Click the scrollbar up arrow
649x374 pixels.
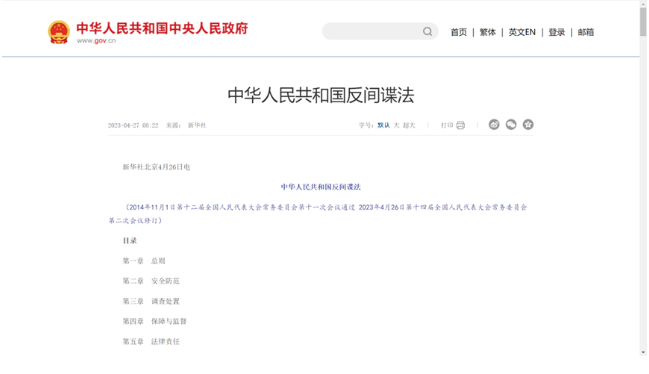[643, 3]
